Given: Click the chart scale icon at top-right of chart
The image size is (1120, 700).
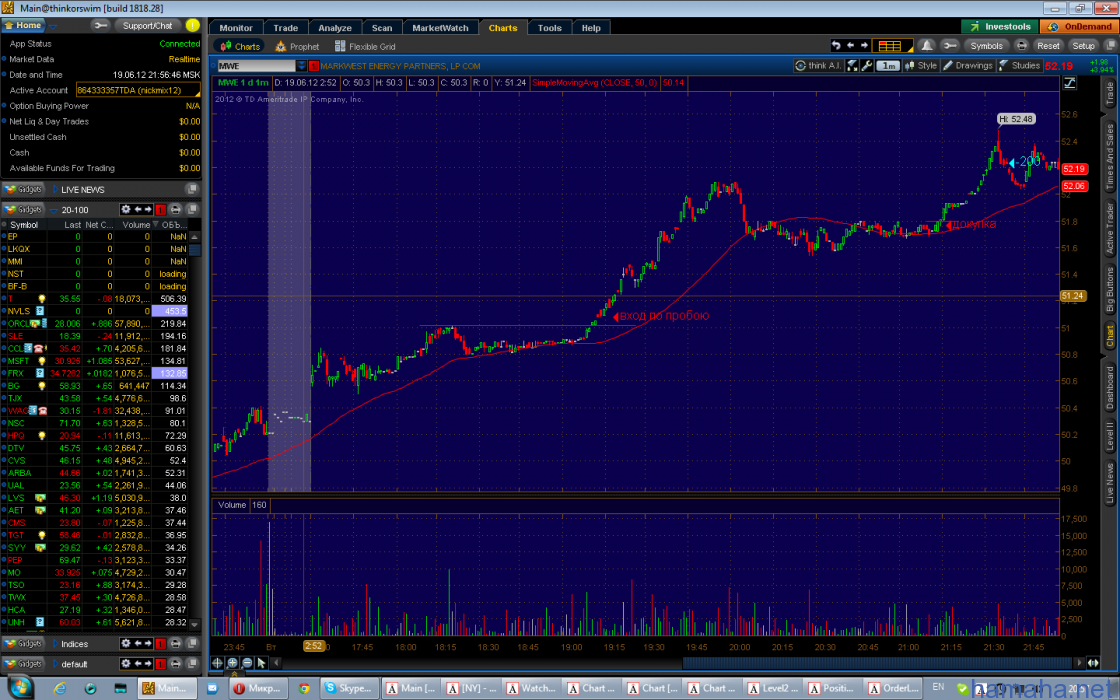Looking at the screenshot, I should (x=1069, y=84).
